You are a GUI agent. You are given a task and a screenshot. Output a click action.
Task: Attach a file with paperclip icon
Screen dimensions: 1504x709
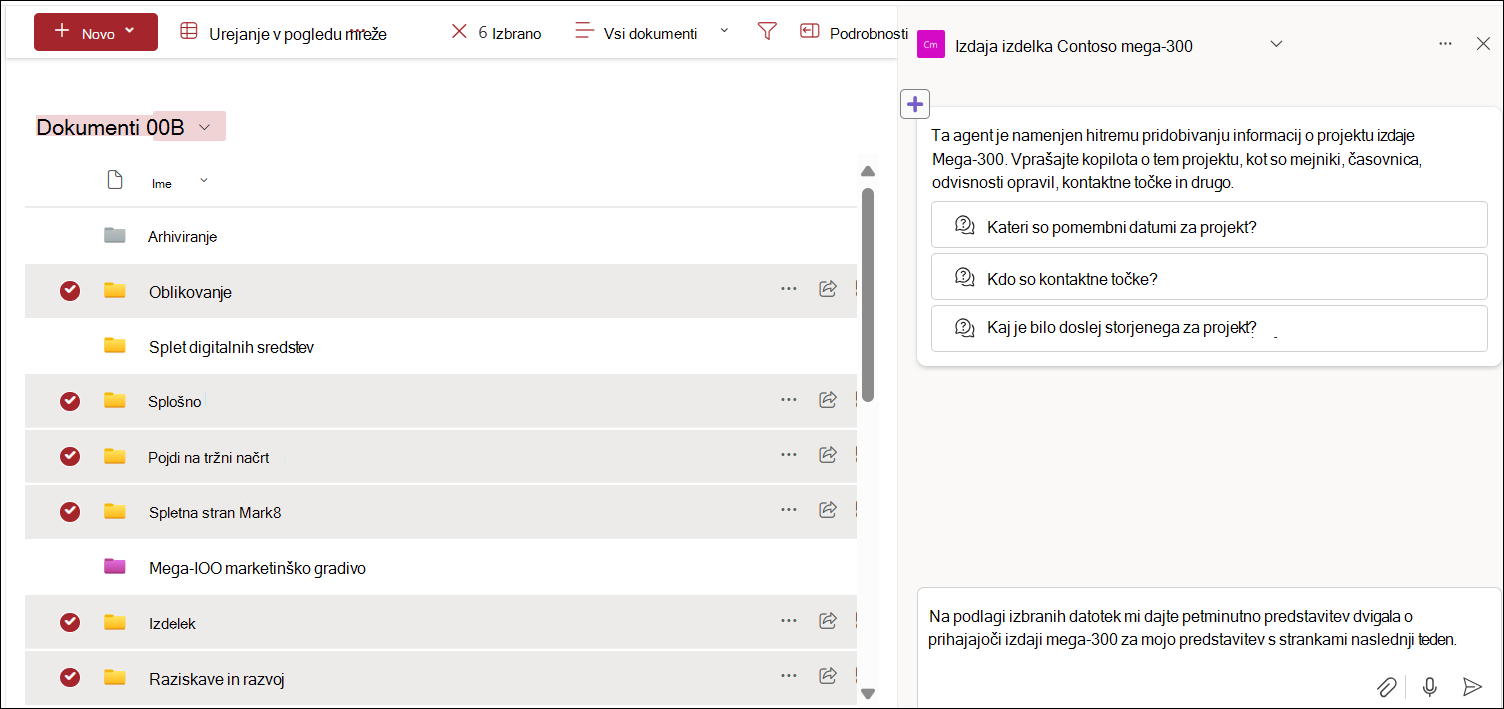coord(1386,686)
